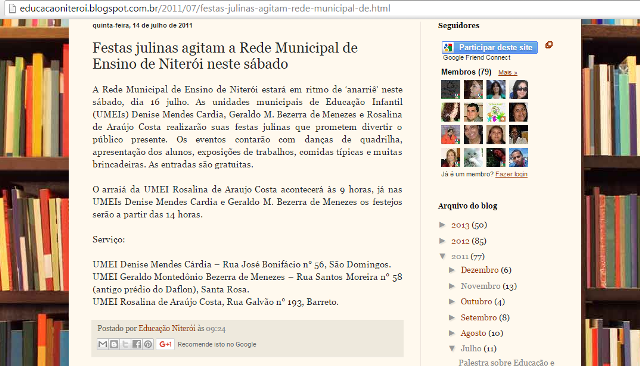
Task: Expand the Agosto month triangle
Action: point(452,333)
